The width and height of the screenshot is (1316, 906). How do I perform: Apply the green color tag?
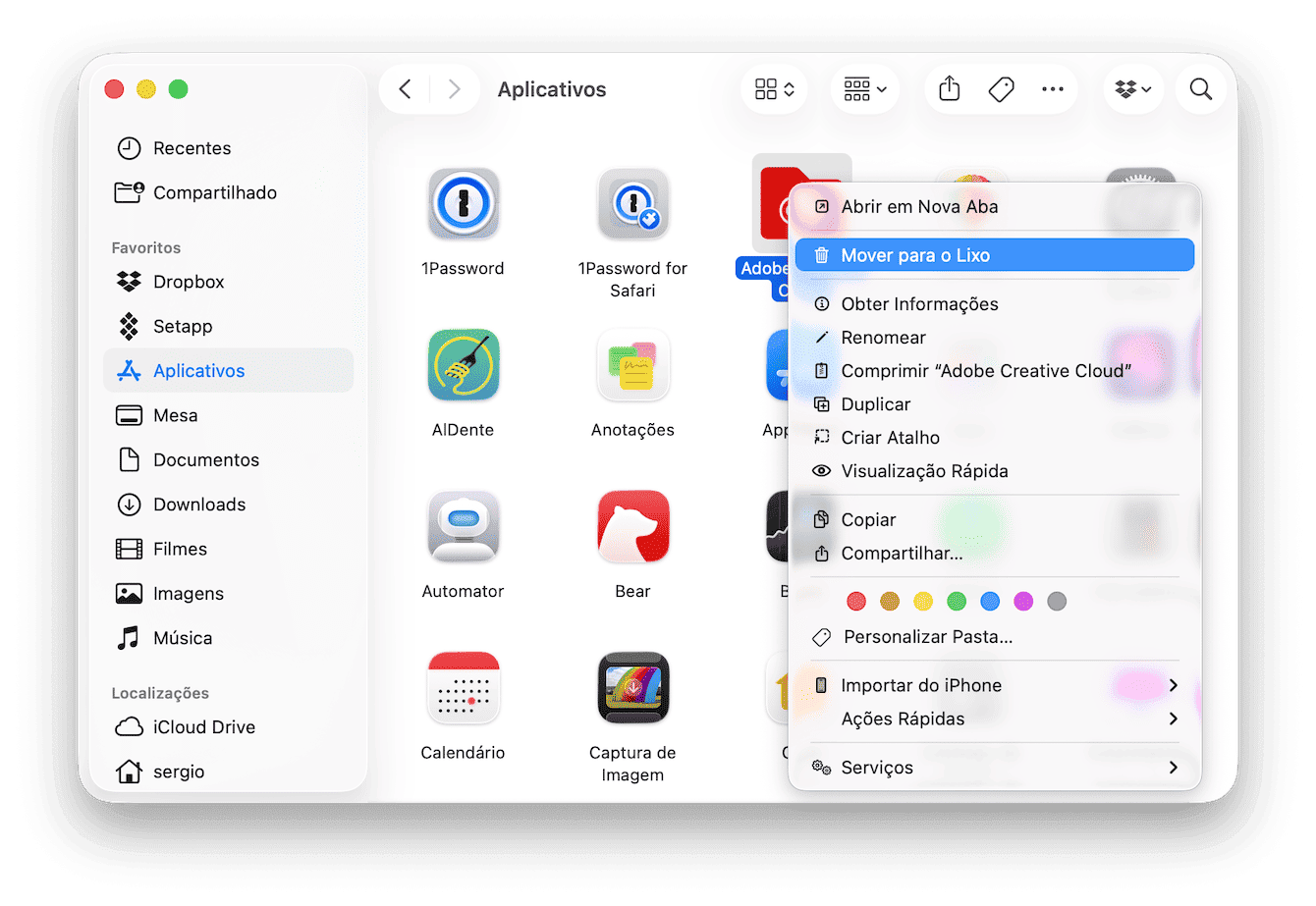click(957, 601)
